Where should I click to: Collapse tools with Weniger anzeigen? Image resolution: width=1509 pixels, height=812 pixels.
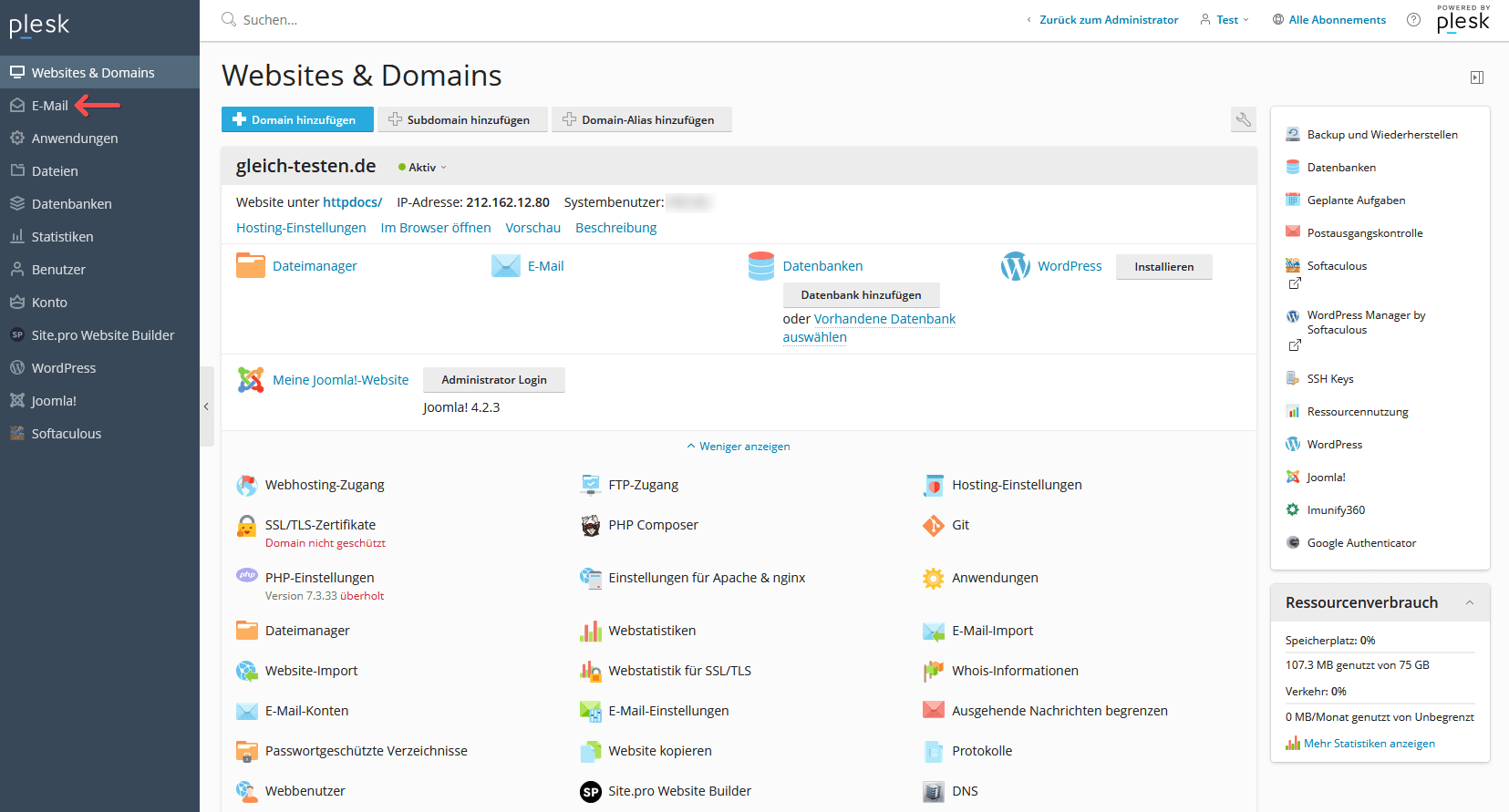click(x=739, y=447)
